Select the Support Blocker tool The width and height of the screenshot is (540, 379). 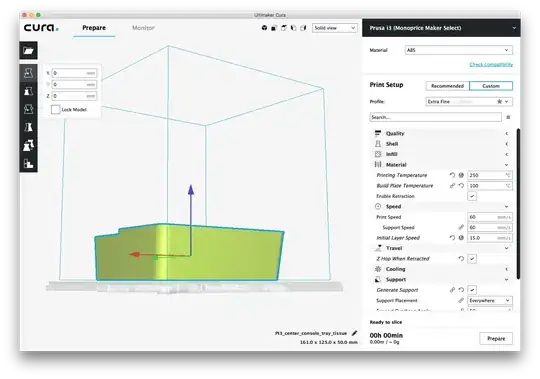pyautogui.click(x=29, y=163)
